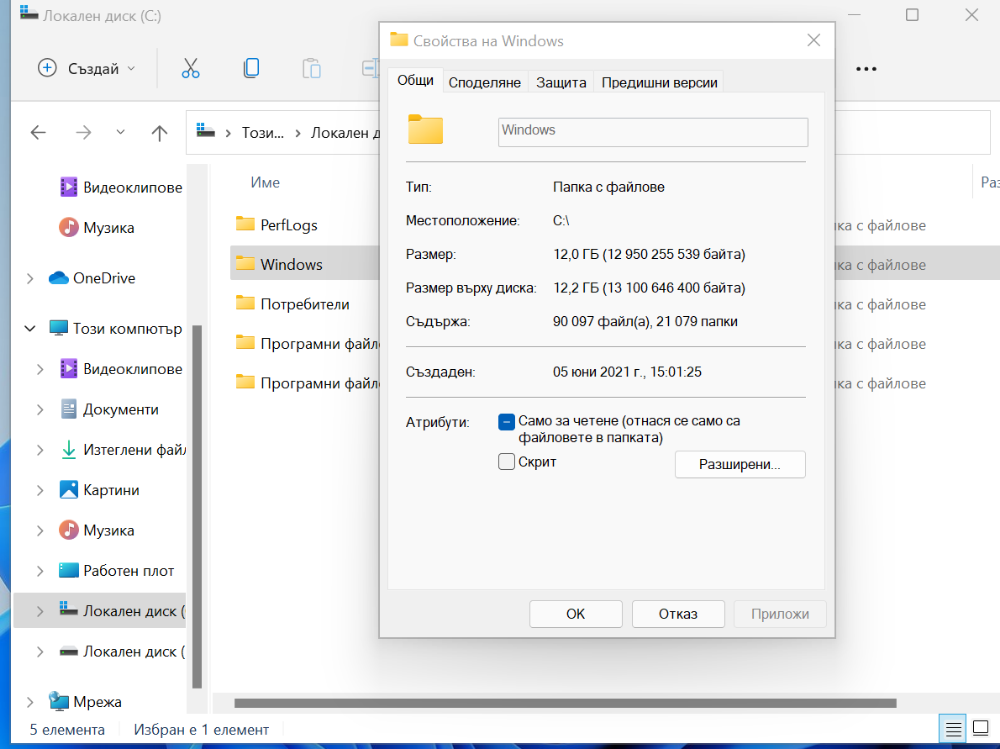Expand Работен плот tree node
1000x749 pixels.
pos(40,571)
